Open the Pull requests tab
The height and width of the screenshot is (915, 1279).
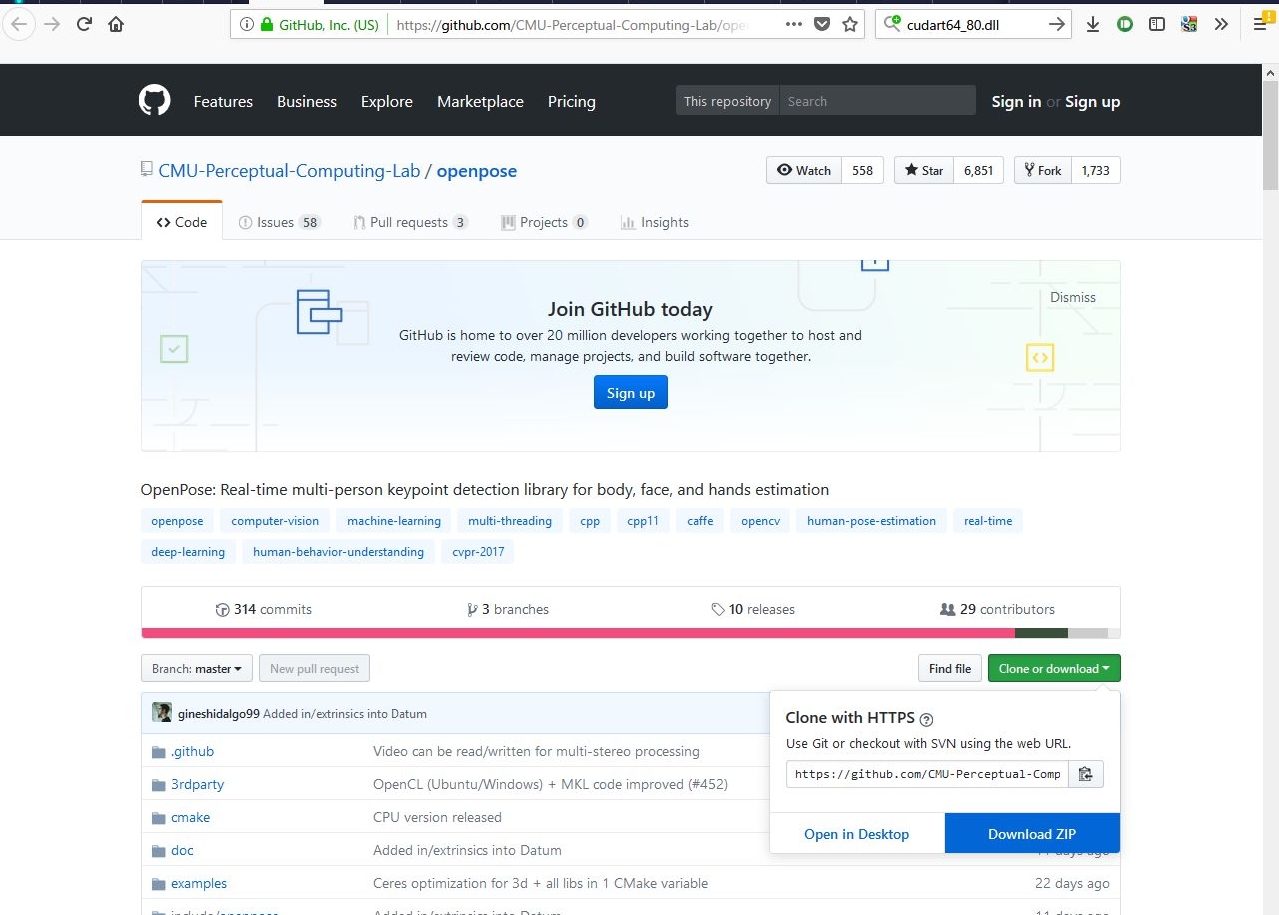click(410, 222)
